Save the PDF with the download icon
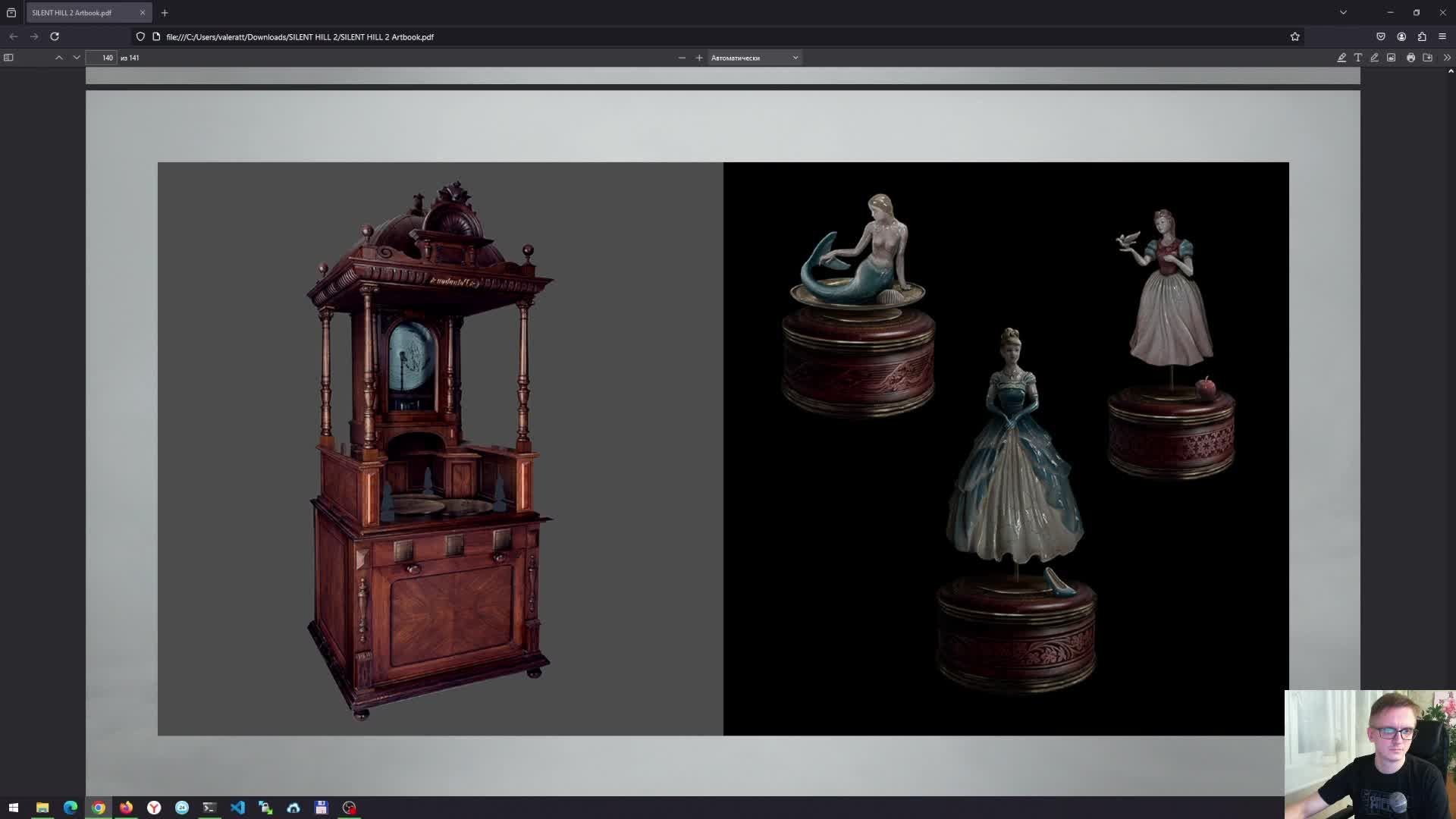 (x=1428, y=58)
